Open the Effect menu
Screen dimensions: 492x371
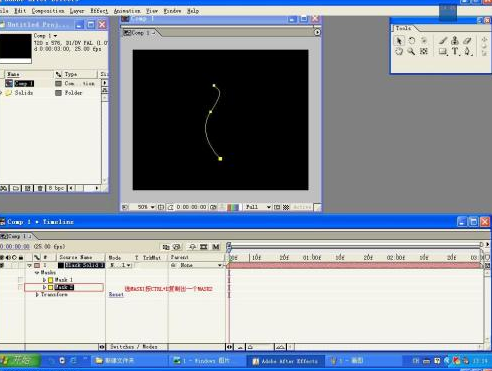[99, 11]
